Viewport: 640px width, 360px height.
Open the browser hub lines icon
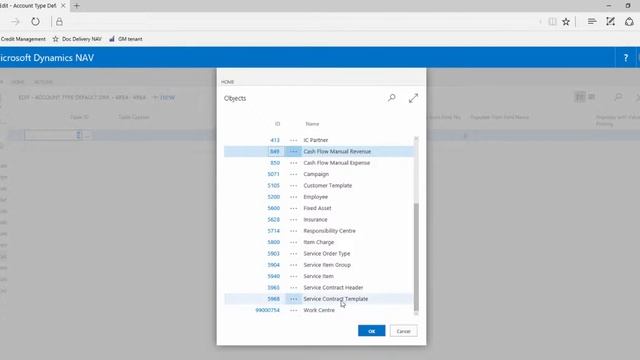(591, 21)
